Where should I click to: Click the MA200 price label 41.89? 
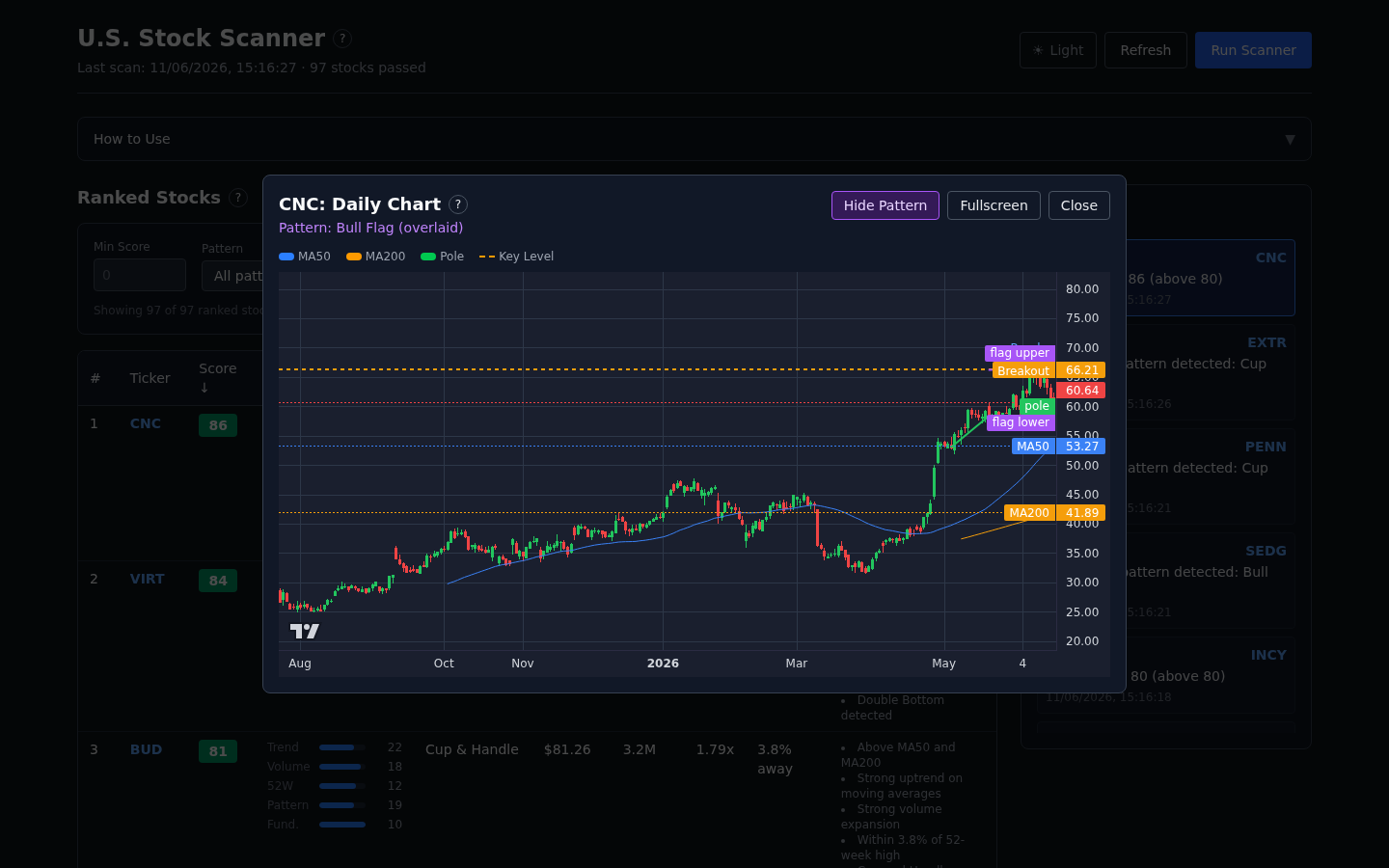tap(1081, 513)
